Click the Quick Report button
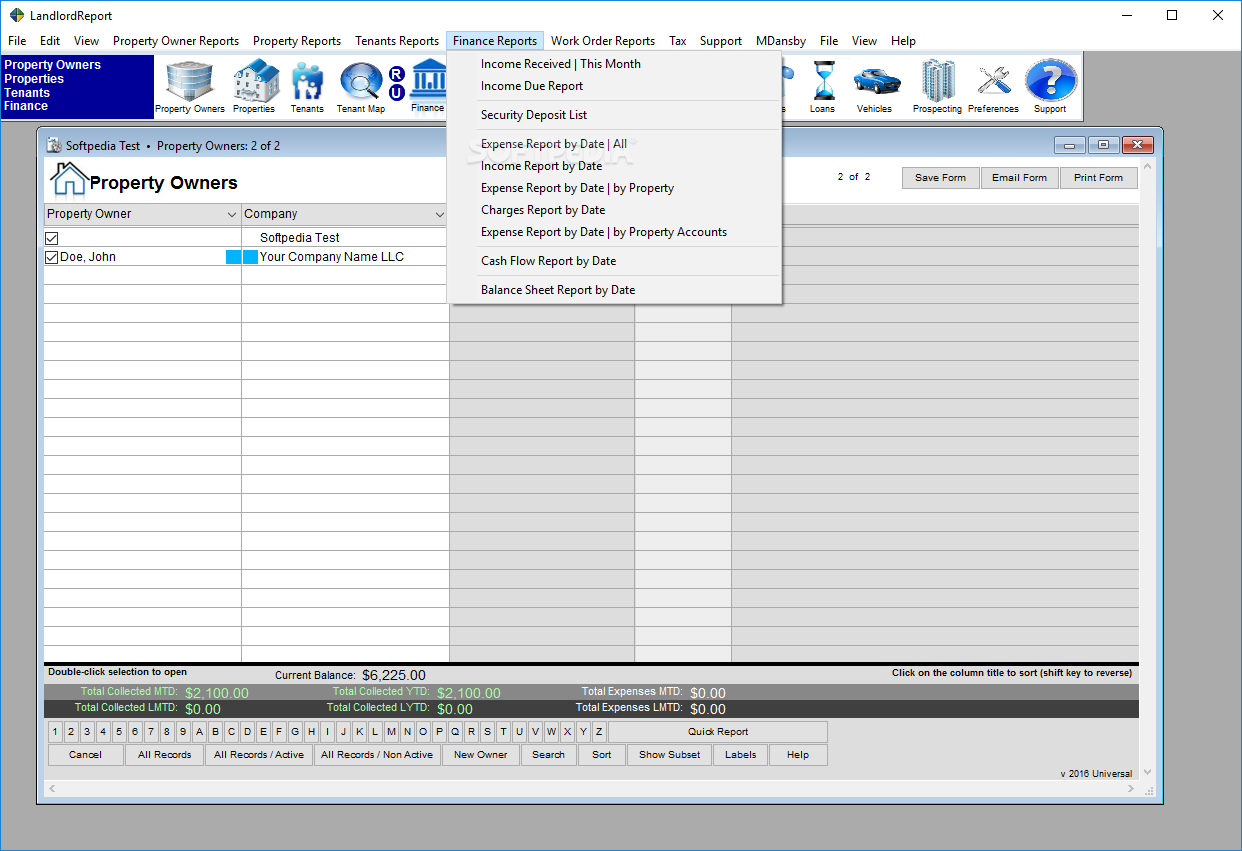This screenshot has height=851, width=1242. 718,732
